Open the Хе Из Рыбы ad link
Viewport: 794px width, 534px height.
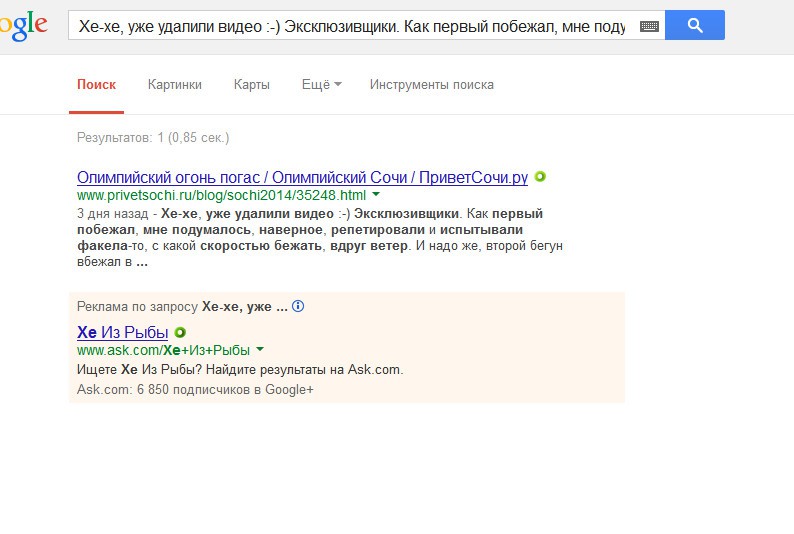pos(122,332)
